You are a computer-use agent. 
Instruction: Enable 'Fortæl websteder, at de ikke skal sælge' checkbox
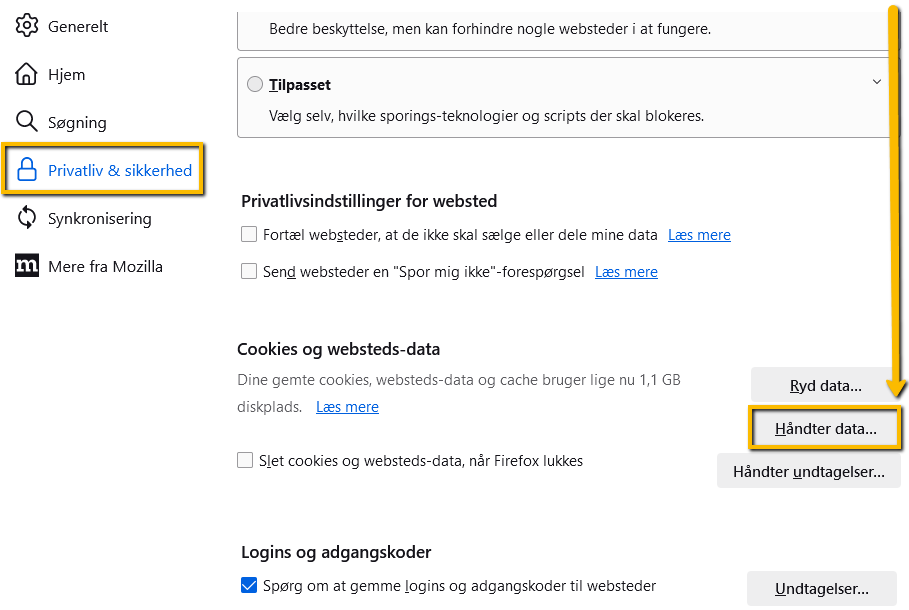[x=249, y=233]
